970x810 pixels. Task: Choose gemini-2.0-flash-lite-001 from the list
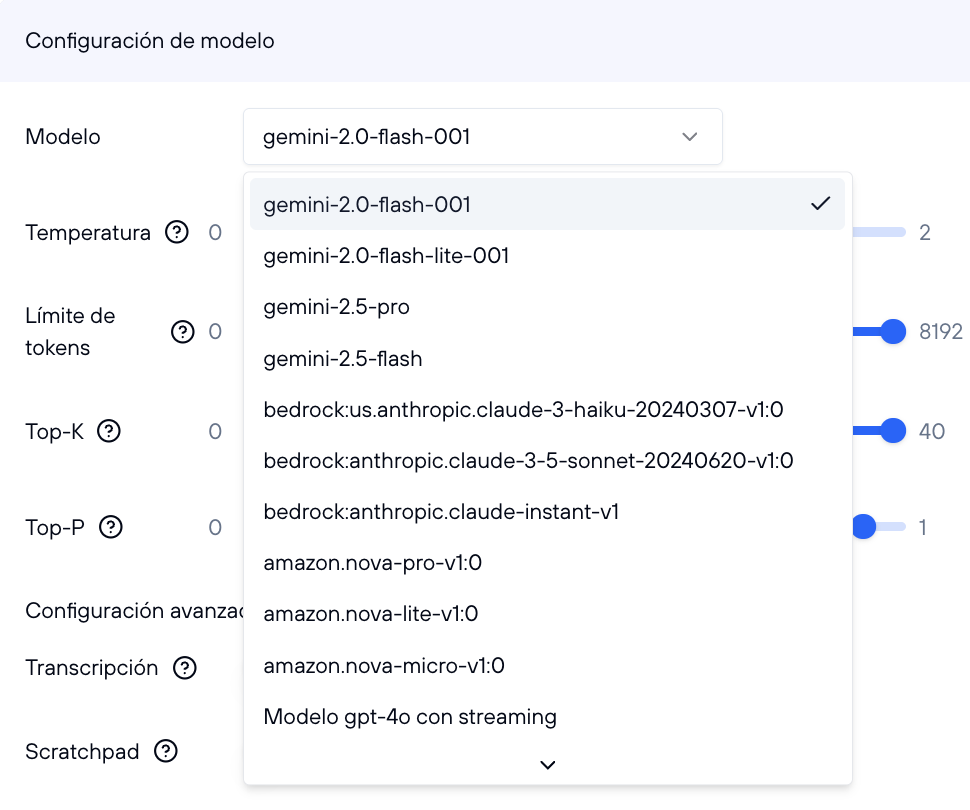coord(386,256)
